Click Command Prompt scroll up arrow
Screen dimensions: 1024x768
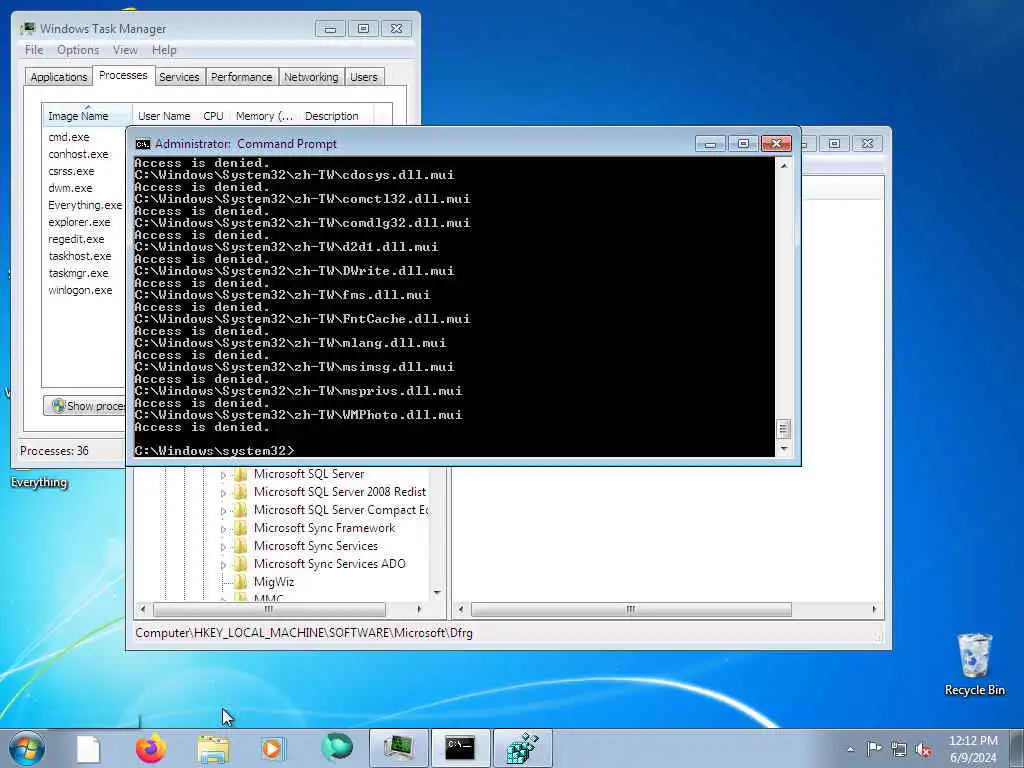tap(784, 165)
